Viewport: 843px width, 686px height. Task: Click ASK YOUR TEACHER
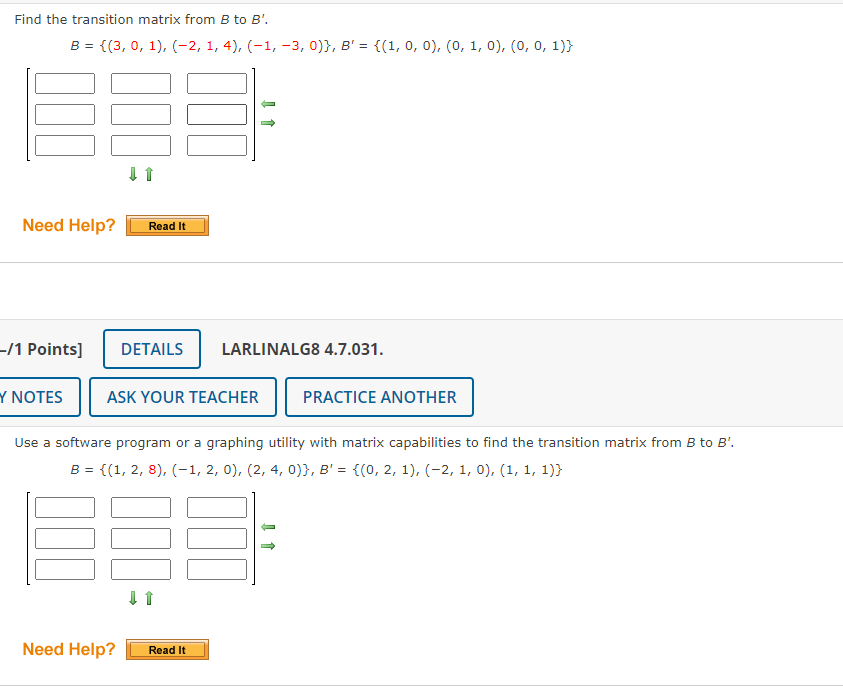coord(182,397)
